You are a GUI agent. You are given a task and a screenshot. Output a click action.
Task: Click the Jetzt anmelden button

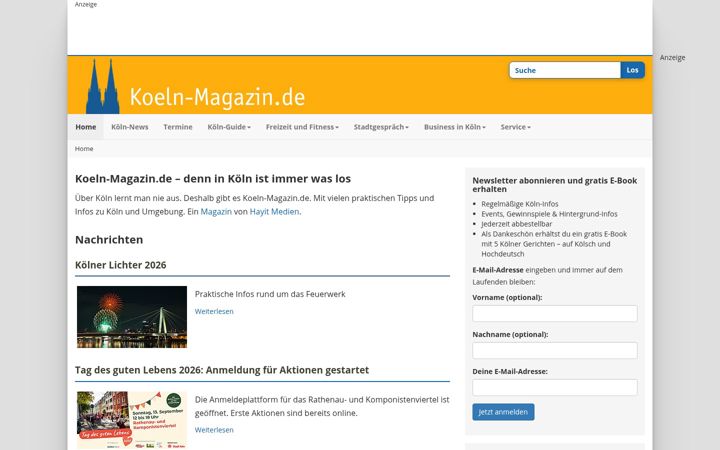[x=503, y=412]
